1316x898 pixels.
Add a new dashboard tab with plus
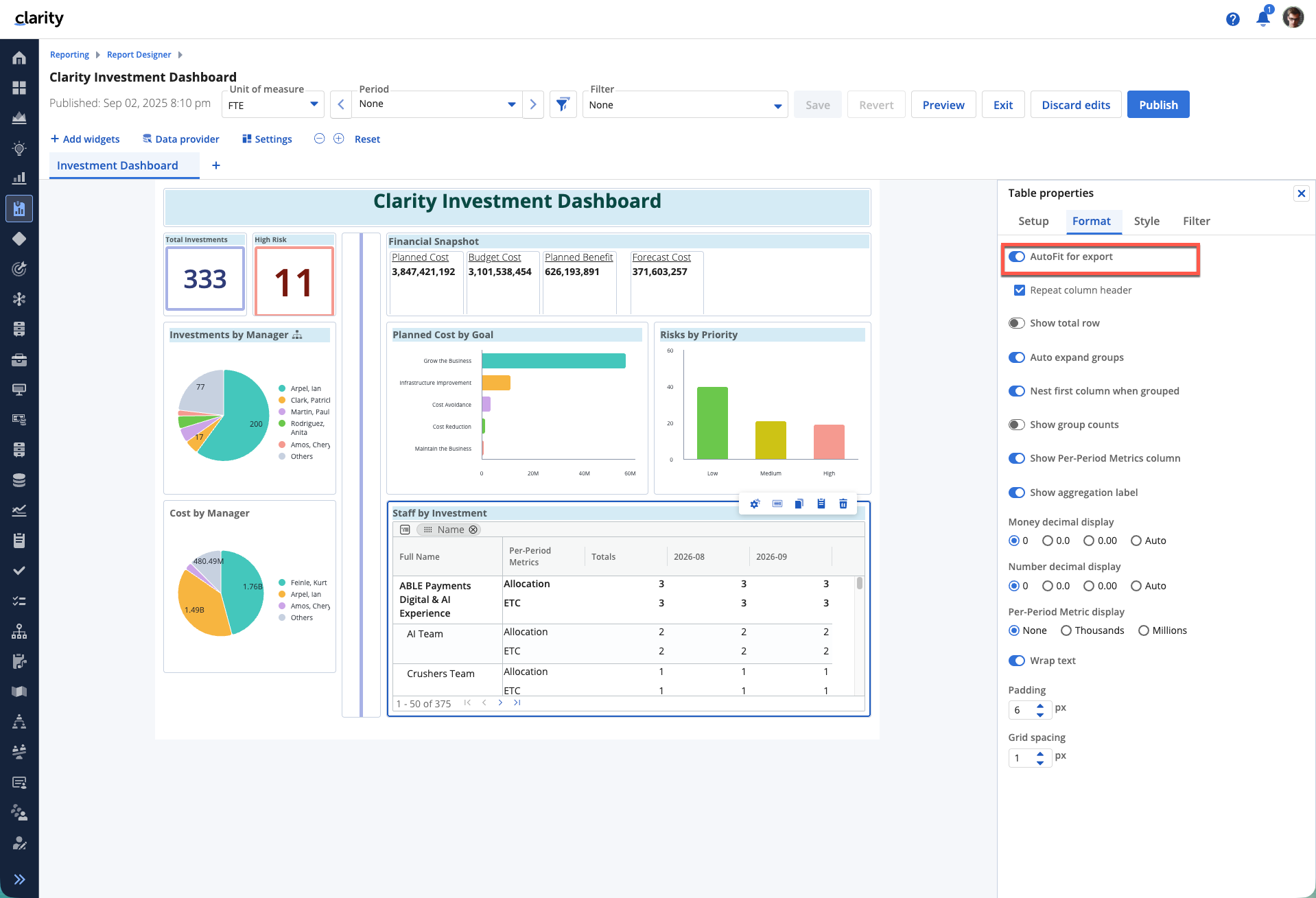coord(216,165)
